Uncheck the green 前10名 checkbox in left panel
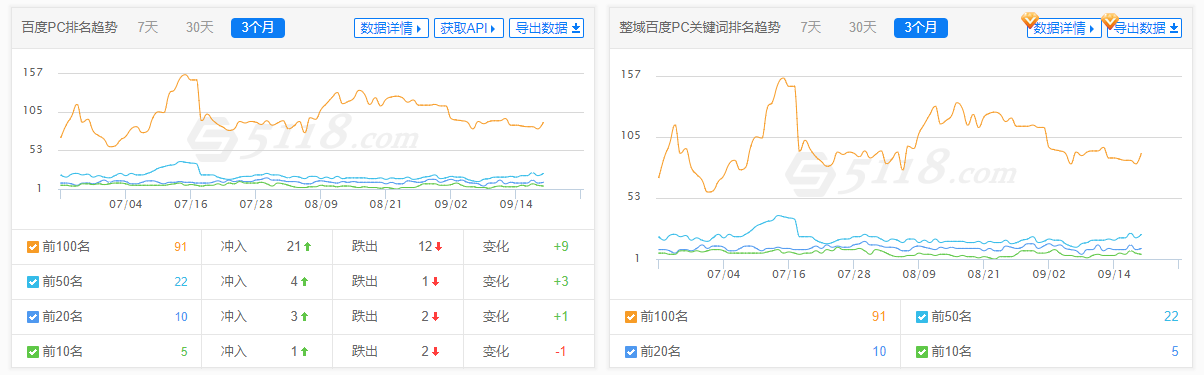Viewport: 1204px width, 375px height. pos(31,351)
